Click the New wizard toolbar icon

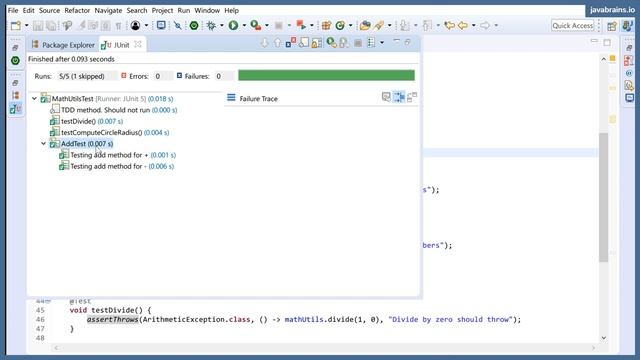click(x=16, y=25)
